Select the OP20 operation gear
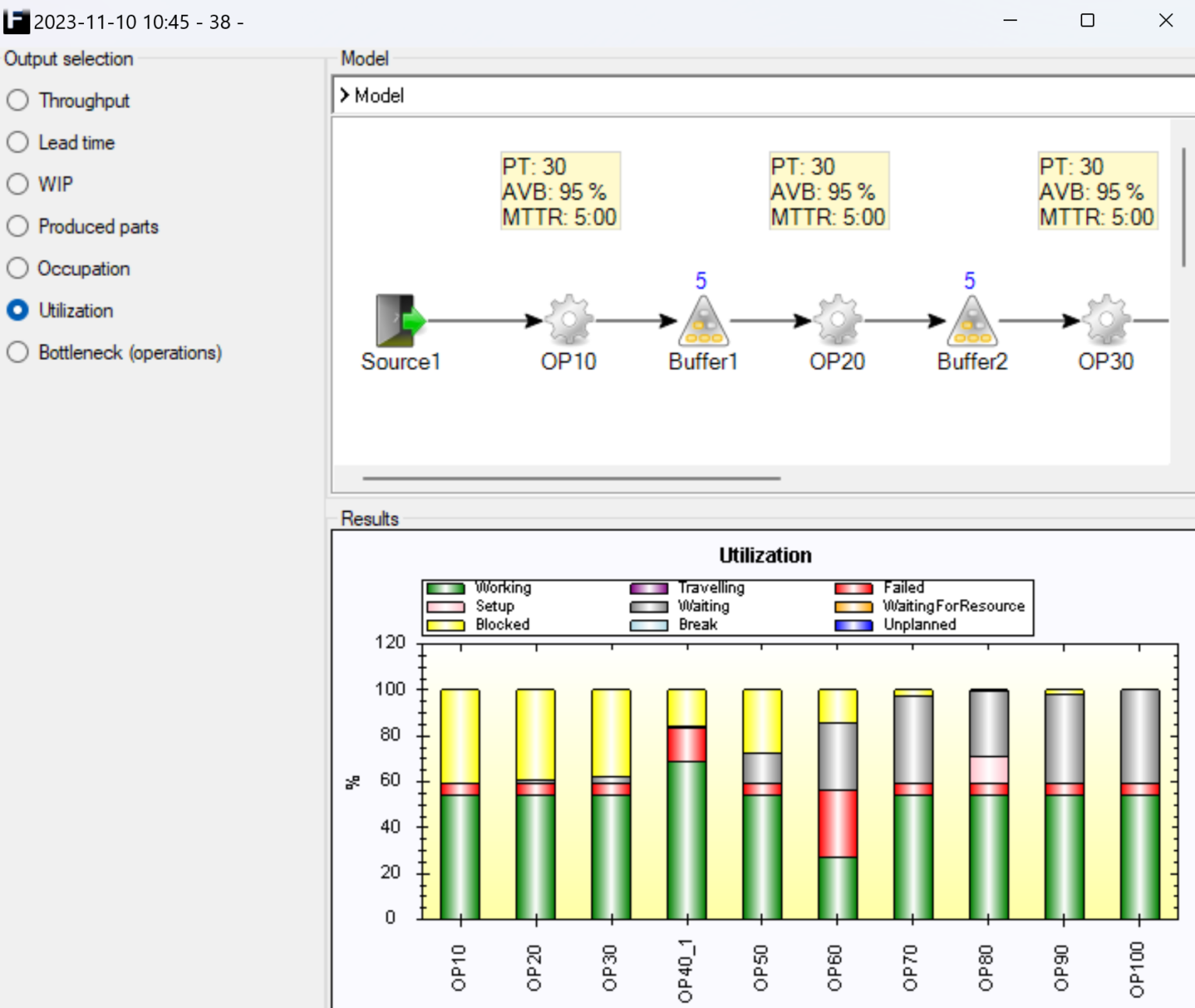 click(x=837, y=320)
